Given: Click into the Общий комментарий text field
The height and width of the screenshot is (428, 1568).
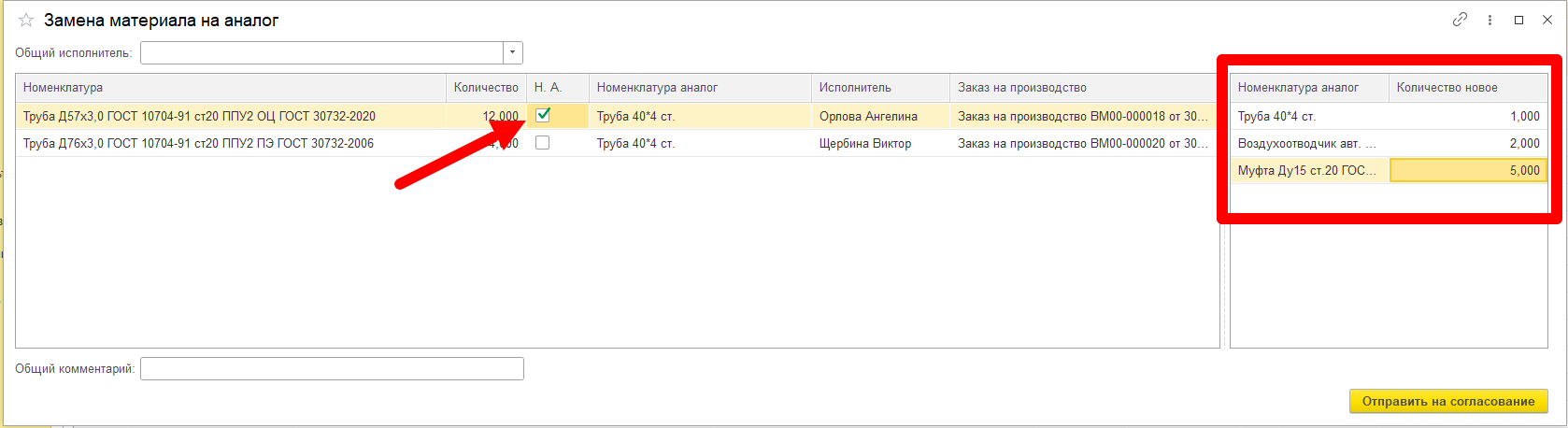Looking at the screenshot, I should [332, 368].
